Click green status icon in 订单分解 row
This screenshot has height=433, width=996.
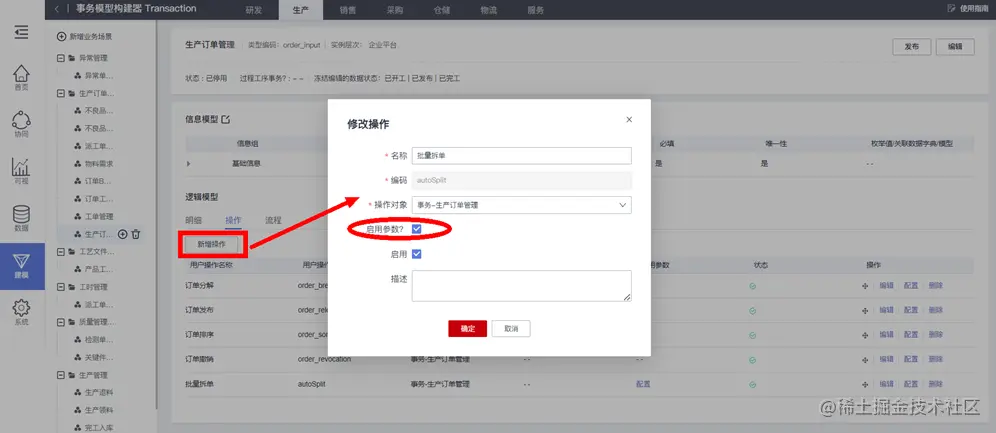point(752,286)
